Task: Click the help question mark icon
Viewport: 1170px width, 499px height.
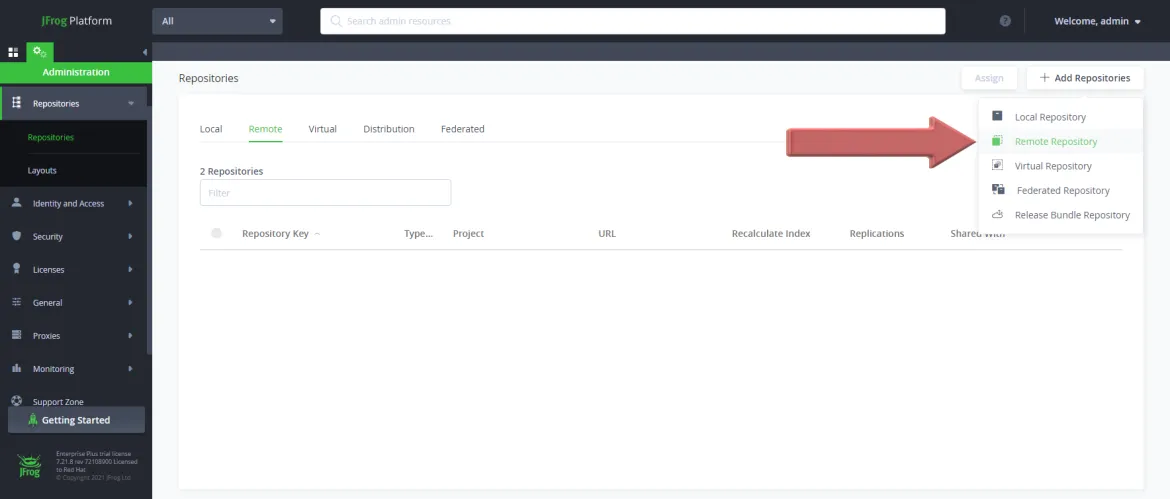Action: [x=1005, y=21]
